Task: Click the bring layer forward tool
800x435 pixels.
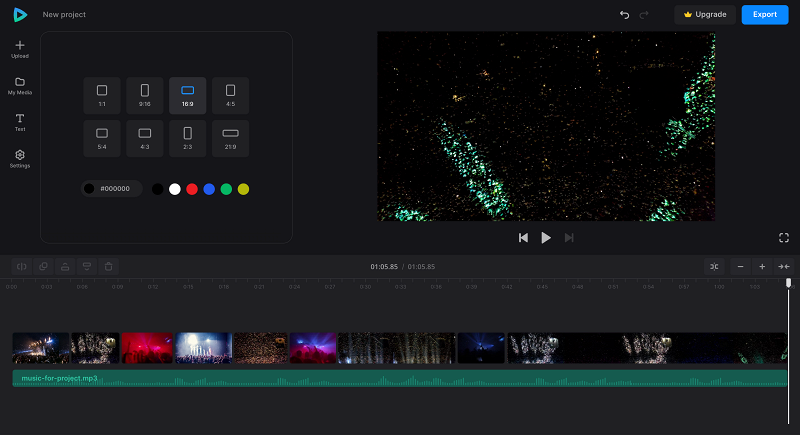Action: 65,267
